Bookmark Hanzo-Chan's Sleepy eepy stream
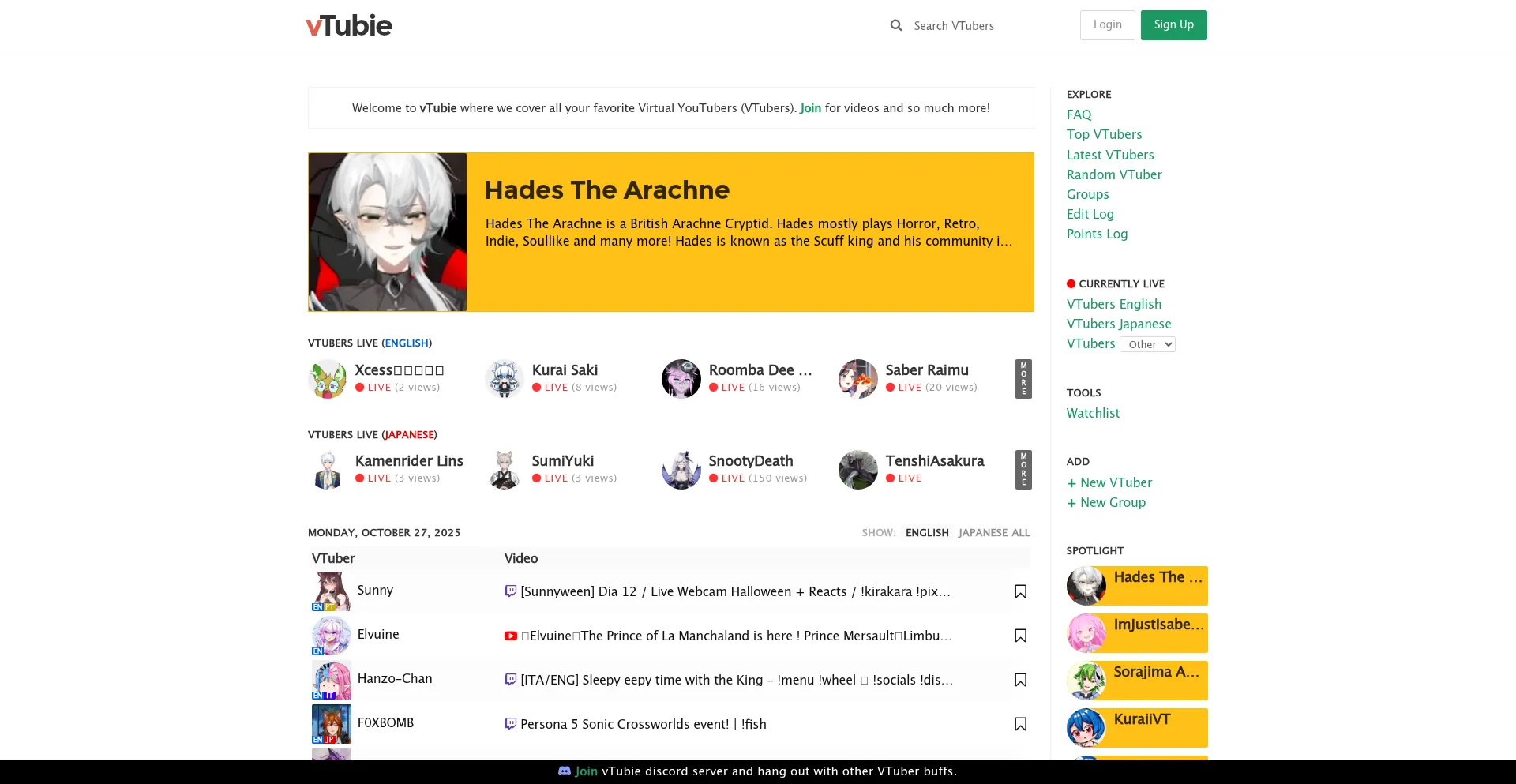Image resolution: width=1516 pixels, height=784 pixels. pyautogui.click(x=1020, y=680)
